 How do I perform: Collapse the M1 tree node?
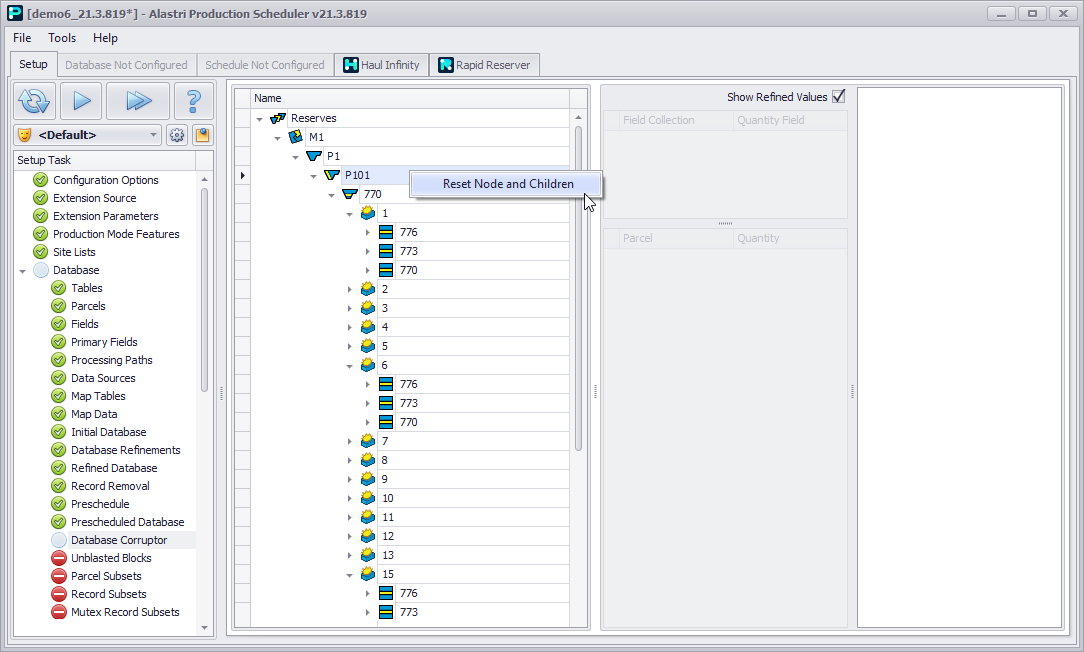(x=277, y=138)
